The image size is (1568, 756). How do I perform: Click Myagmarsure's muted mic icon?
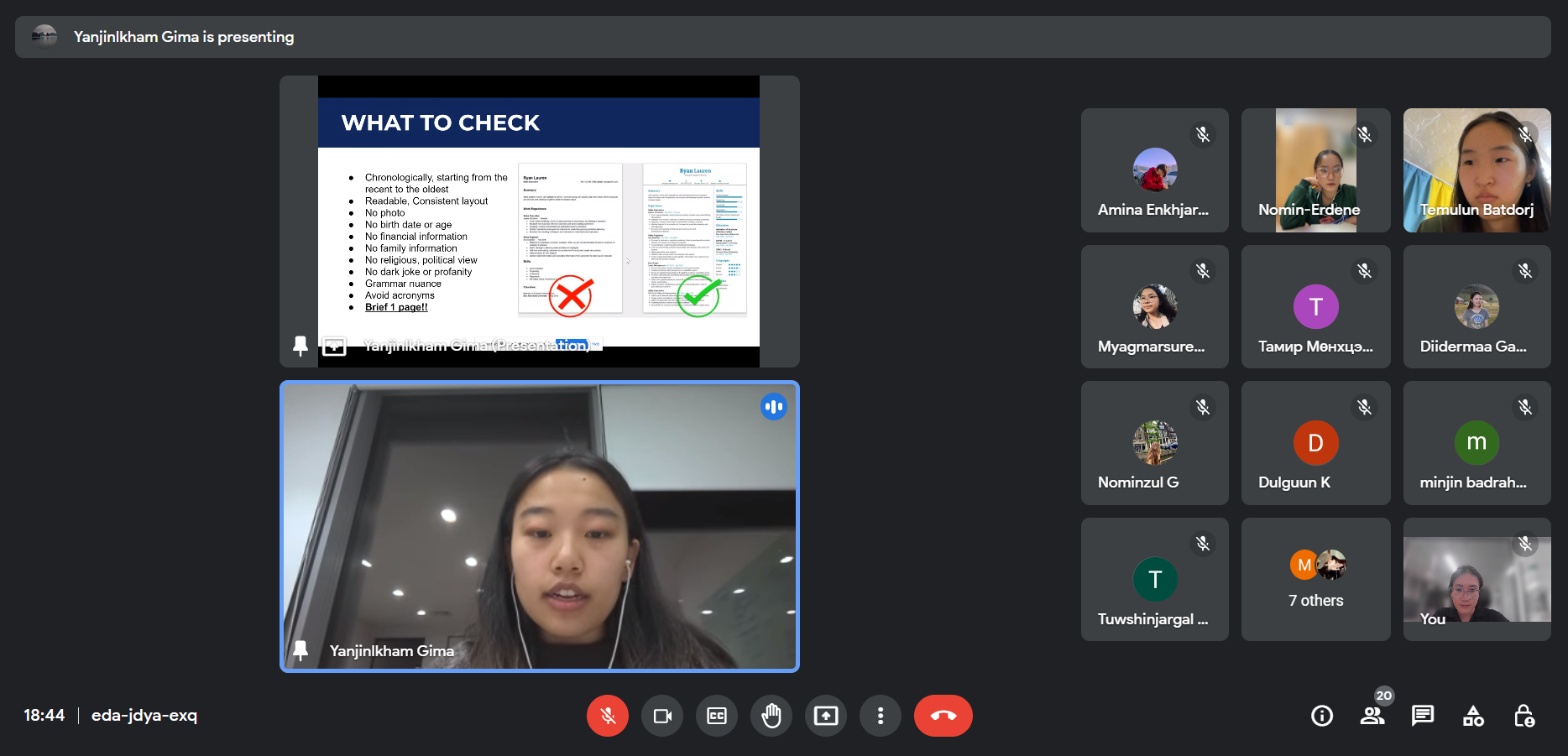(x=1203, y=271)
